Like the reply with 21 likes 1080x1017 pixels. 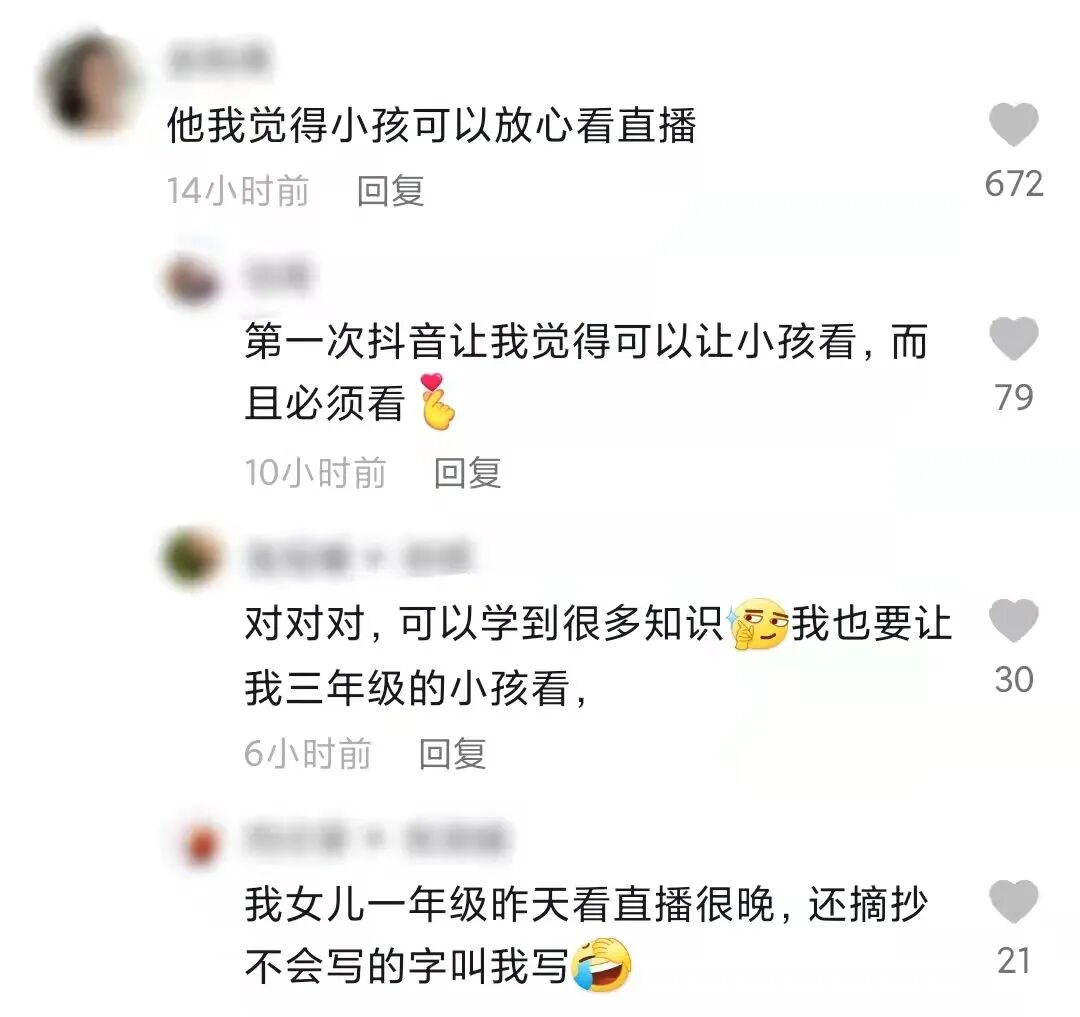pyautogui.click(x=1013, y=902)
